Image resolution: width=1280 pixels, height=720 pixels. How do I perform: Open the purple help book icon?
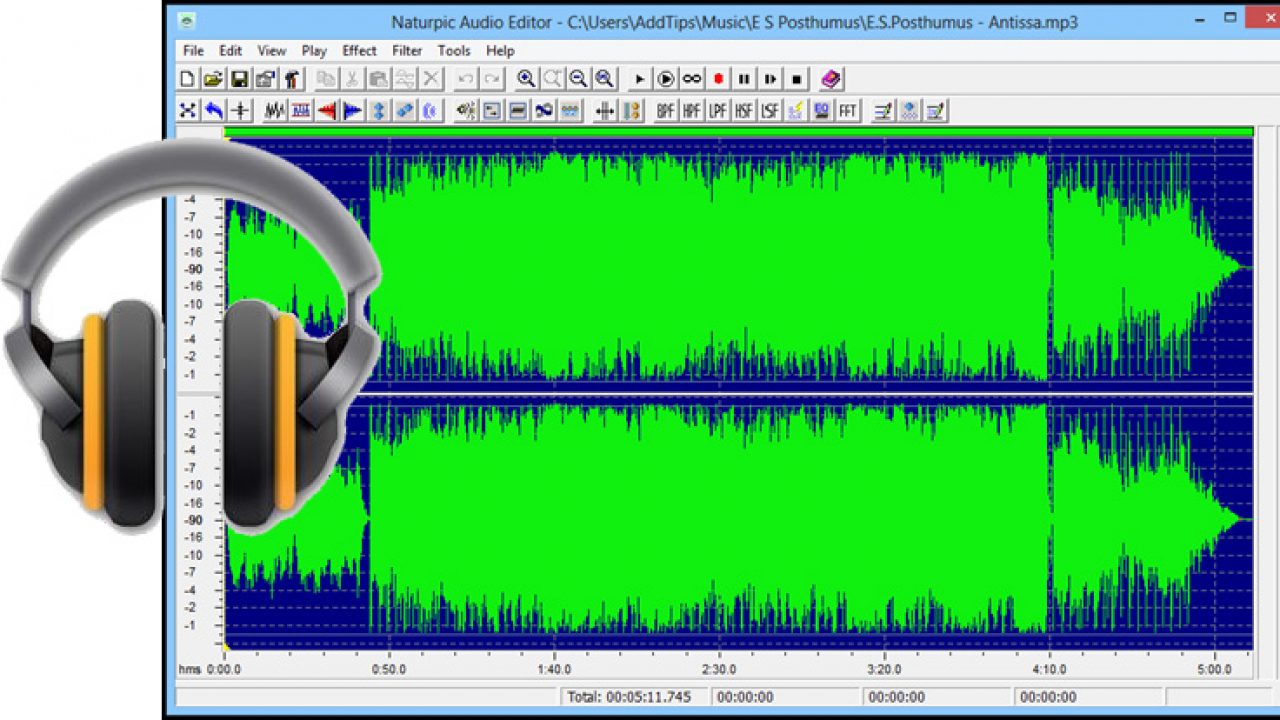(831, 79)
